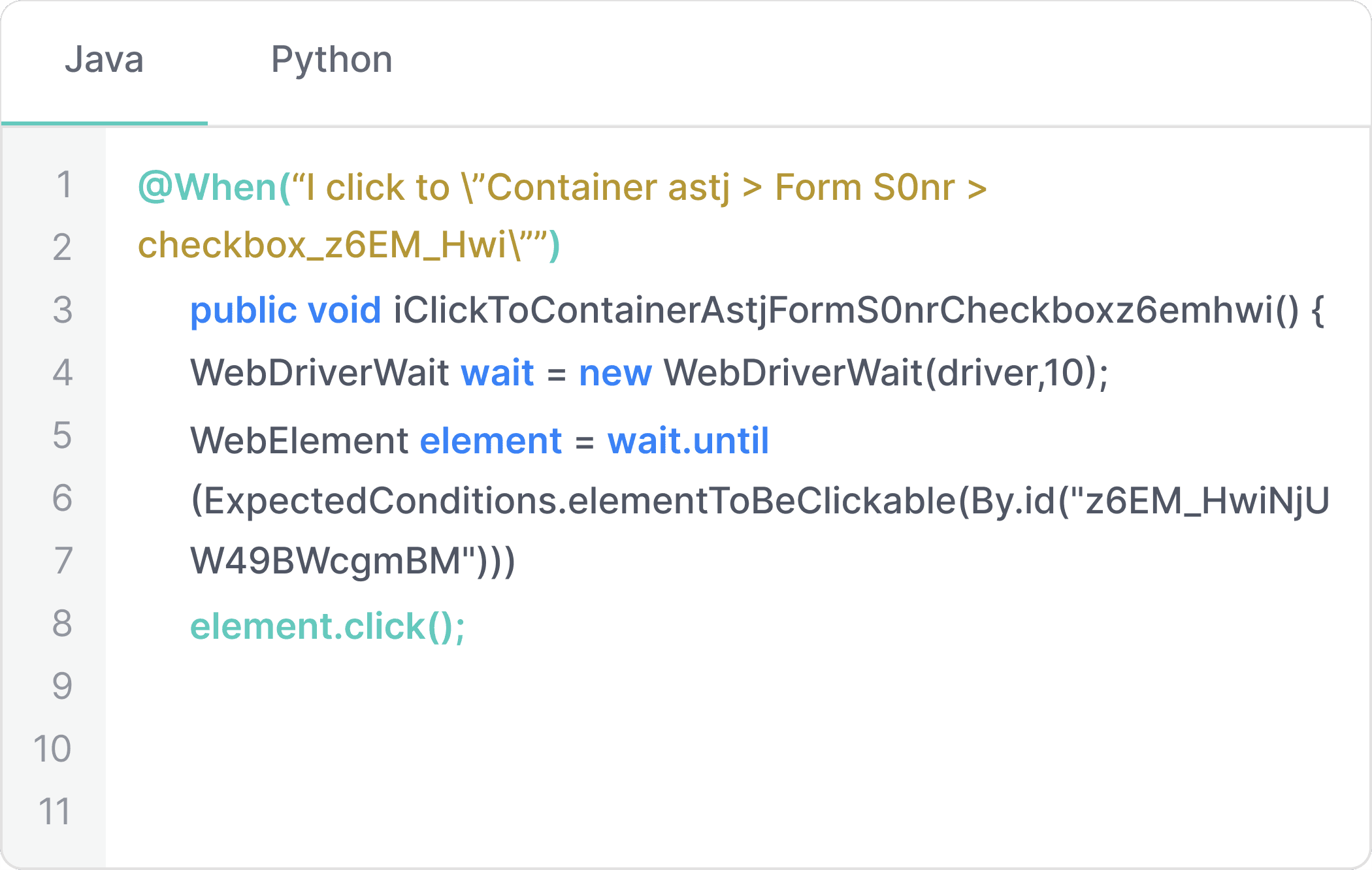This screenshot has width=1372, height=870.
Task: Click the 'new' keyword on line 4
Action: click(x=615, y=373)
